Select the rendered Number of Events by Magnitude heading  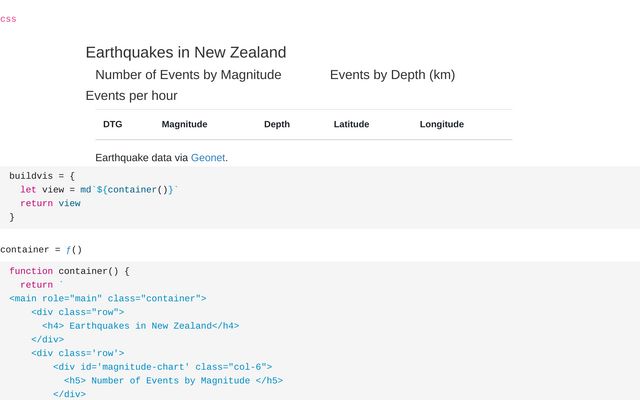point(188,75)
